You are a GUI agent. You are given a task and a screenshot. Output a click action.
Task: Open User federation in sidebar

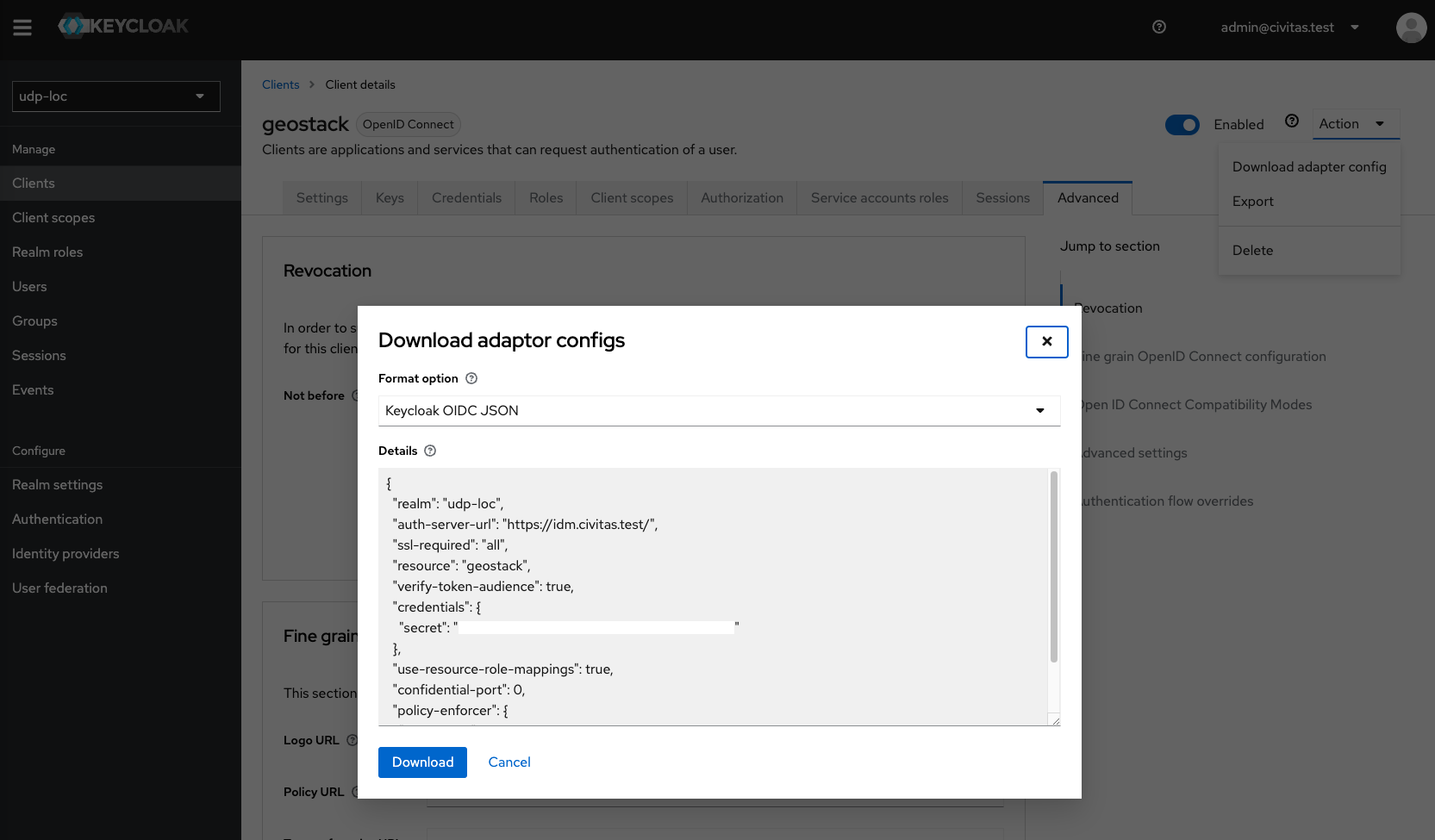tap(121, 588)
